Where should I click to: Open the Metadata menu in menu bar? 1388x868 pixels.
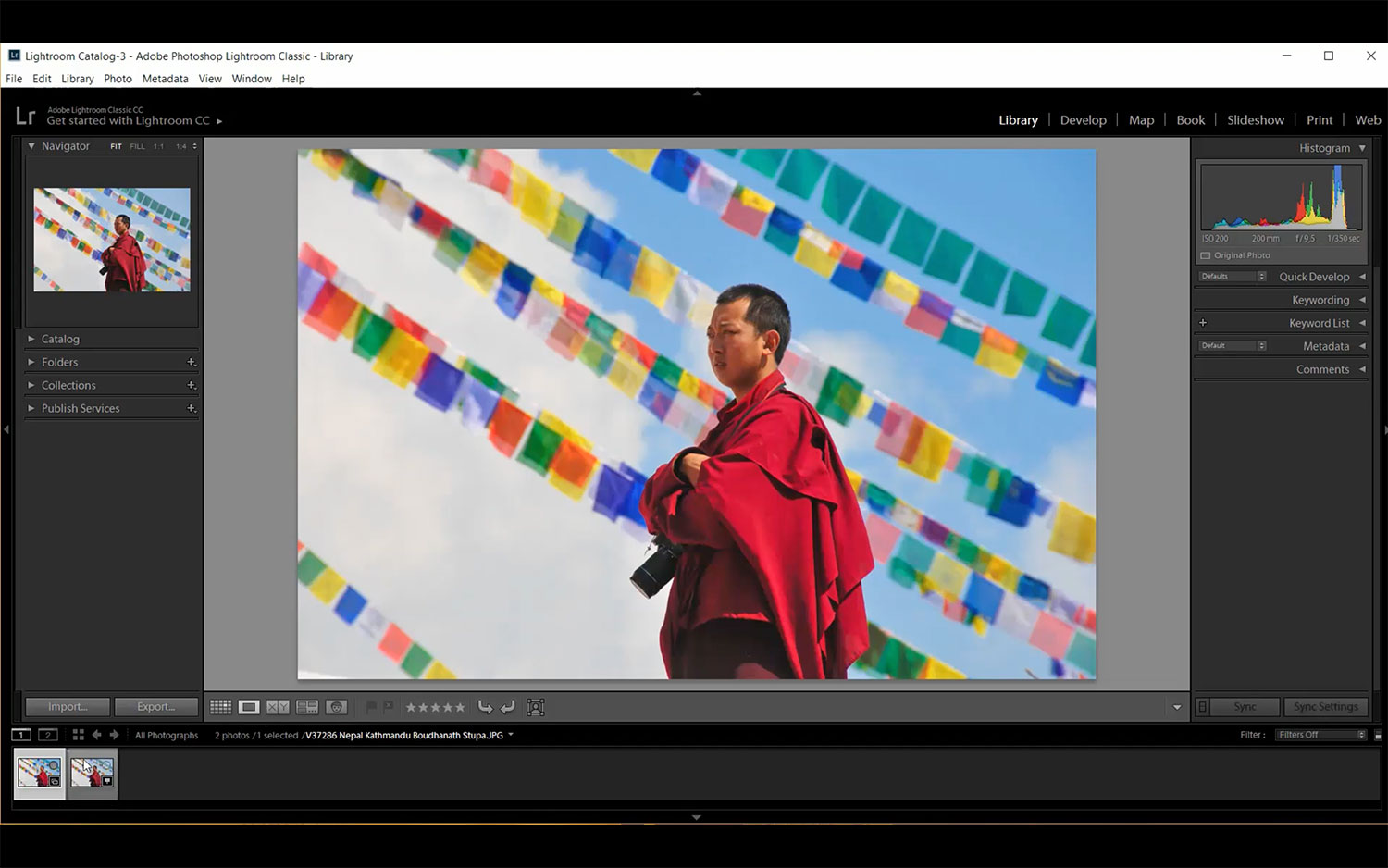(x=165, y=79)
